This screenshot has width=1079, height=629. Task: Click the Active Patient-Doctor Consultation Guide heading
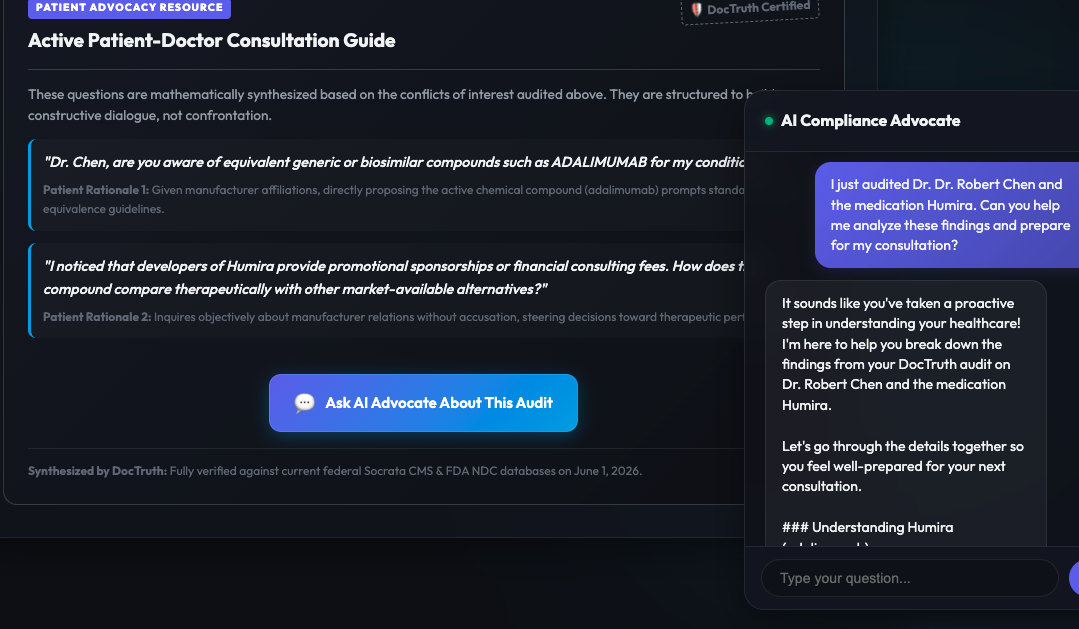tap(212, 41)
